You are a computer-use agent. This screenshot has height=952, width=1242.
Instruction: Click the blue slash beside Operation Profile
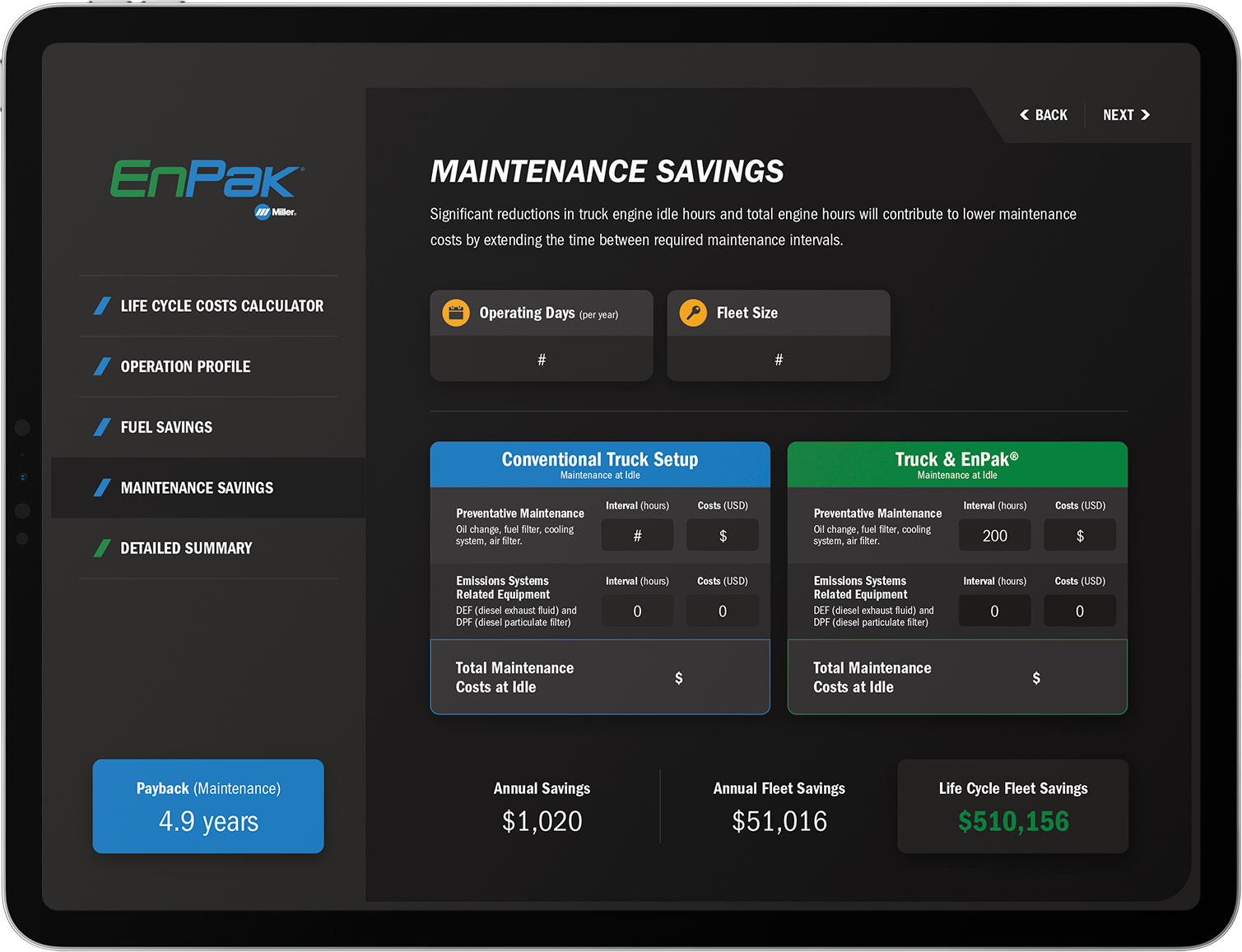[102, 366]
